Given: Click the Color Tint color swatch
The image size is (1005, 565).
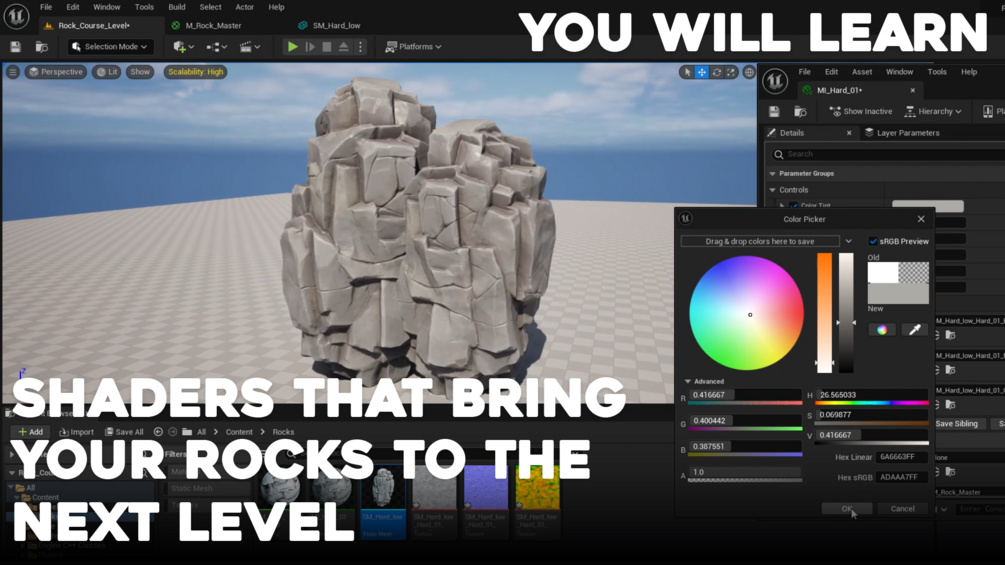Looking at the screenshot, I should 927,206.
